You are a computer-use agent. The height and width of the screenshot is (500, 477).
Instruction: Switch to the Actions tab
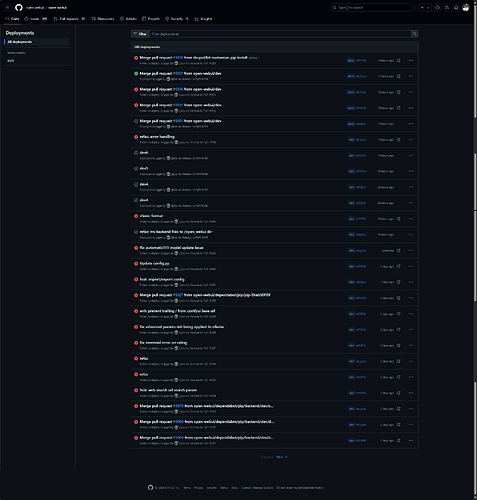tap(128, 19)
